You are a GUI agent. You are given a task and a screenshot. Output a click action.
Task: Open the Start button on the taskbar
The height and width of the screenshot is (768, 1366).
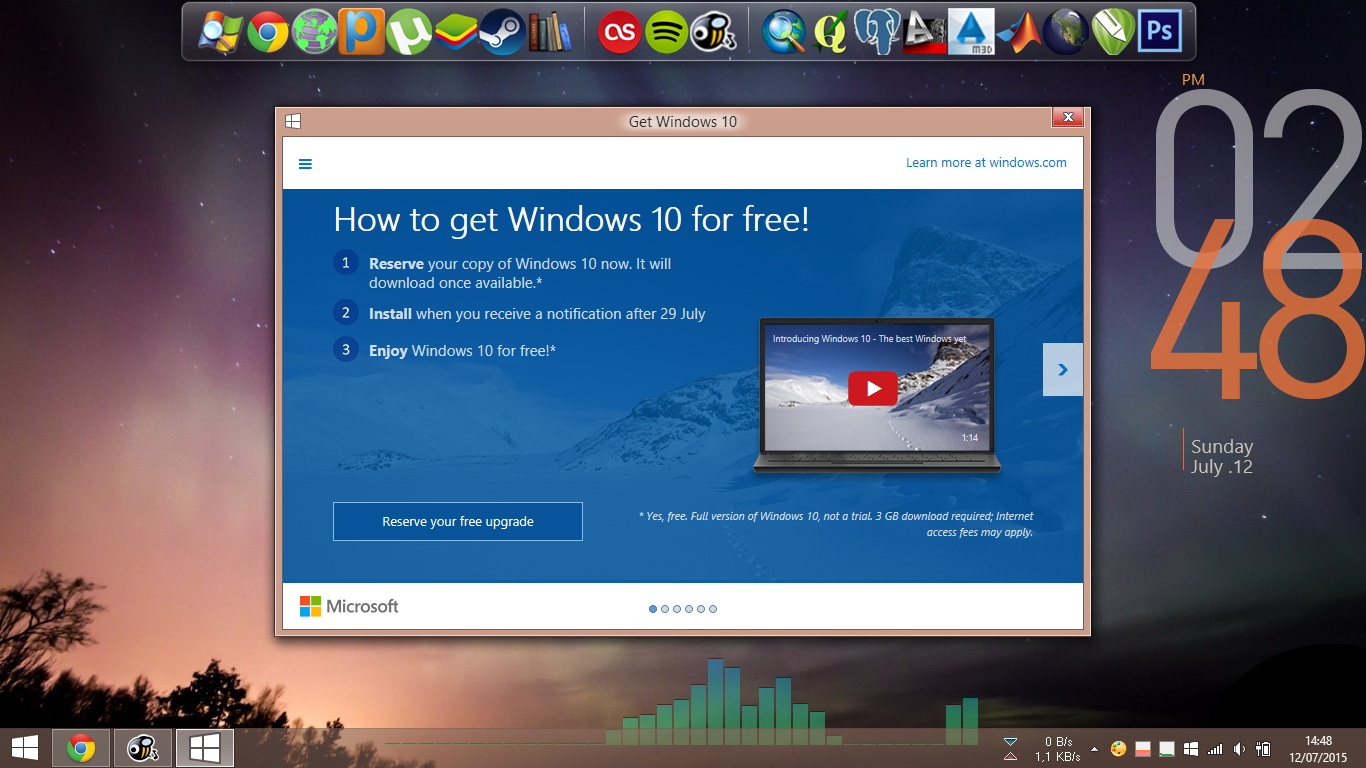click(x=25, y=748)
